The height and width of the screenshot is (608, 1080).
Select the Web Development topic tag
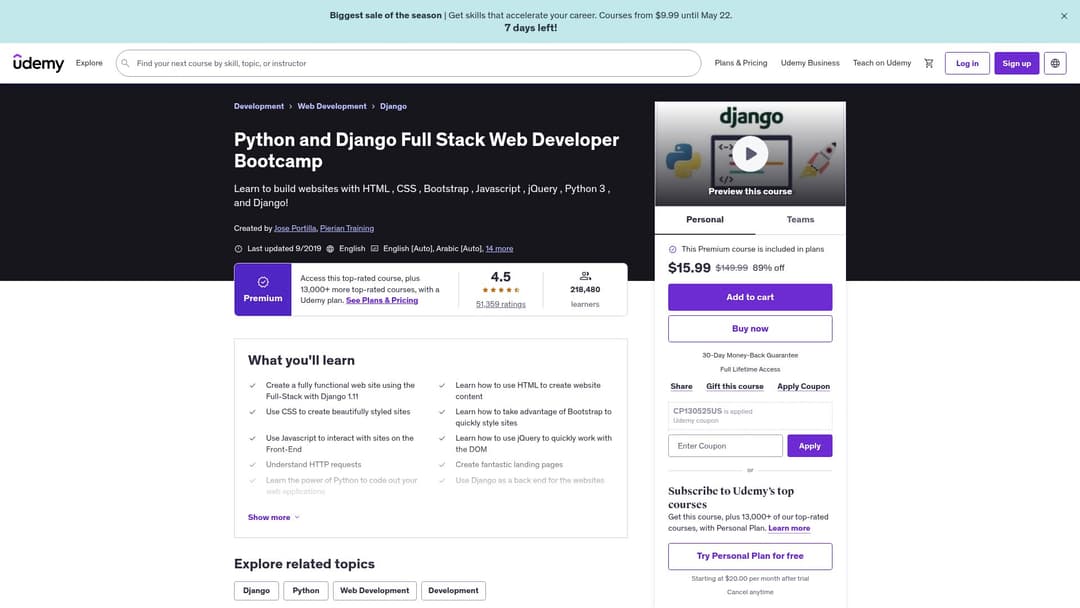coord(375,591)
